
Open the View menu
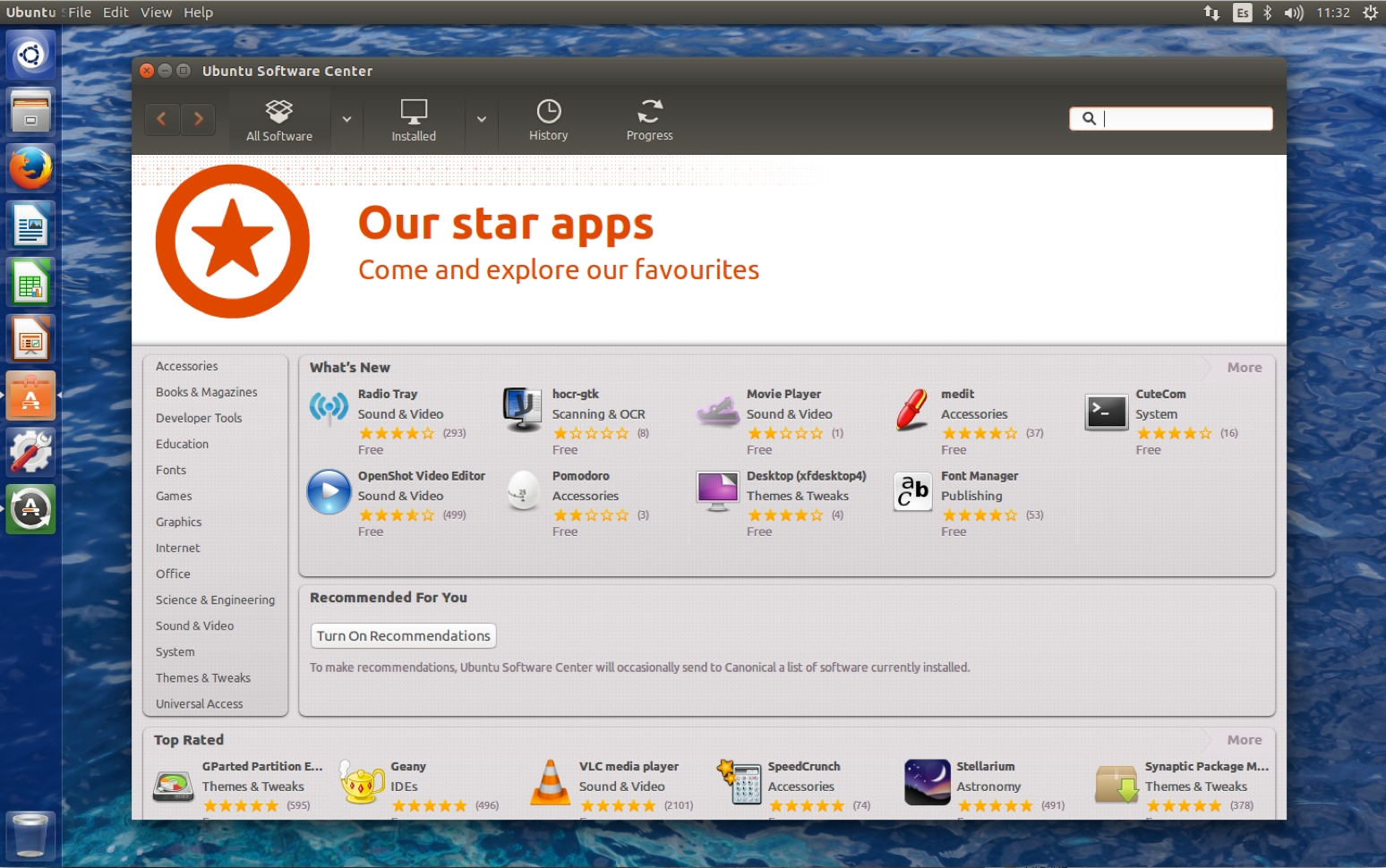156,13
